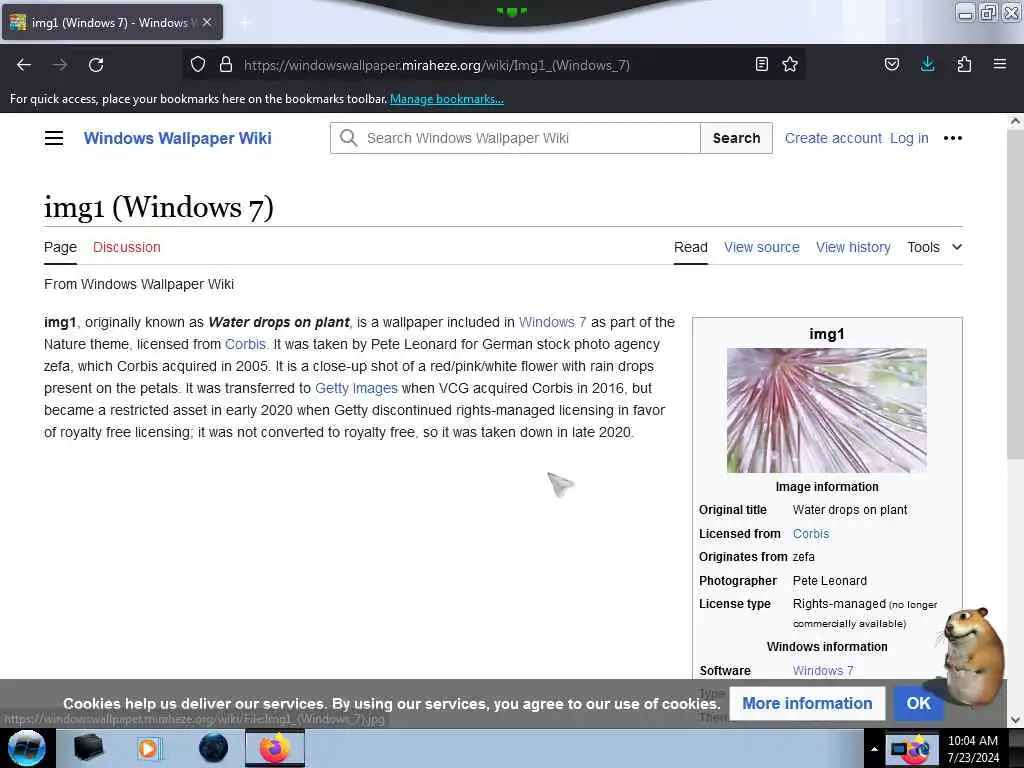
Task: Open the wiki sidebar hamburger menu
Action: tap(54, 138)
